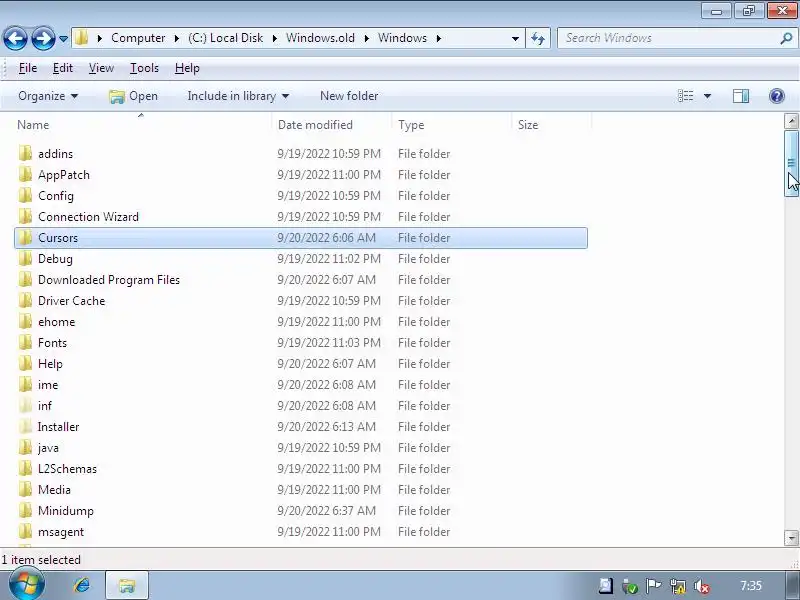The width and height of the screenshot is (800, 600).
Task: Open network status tray icon
Action: click(x=678, y=586)
